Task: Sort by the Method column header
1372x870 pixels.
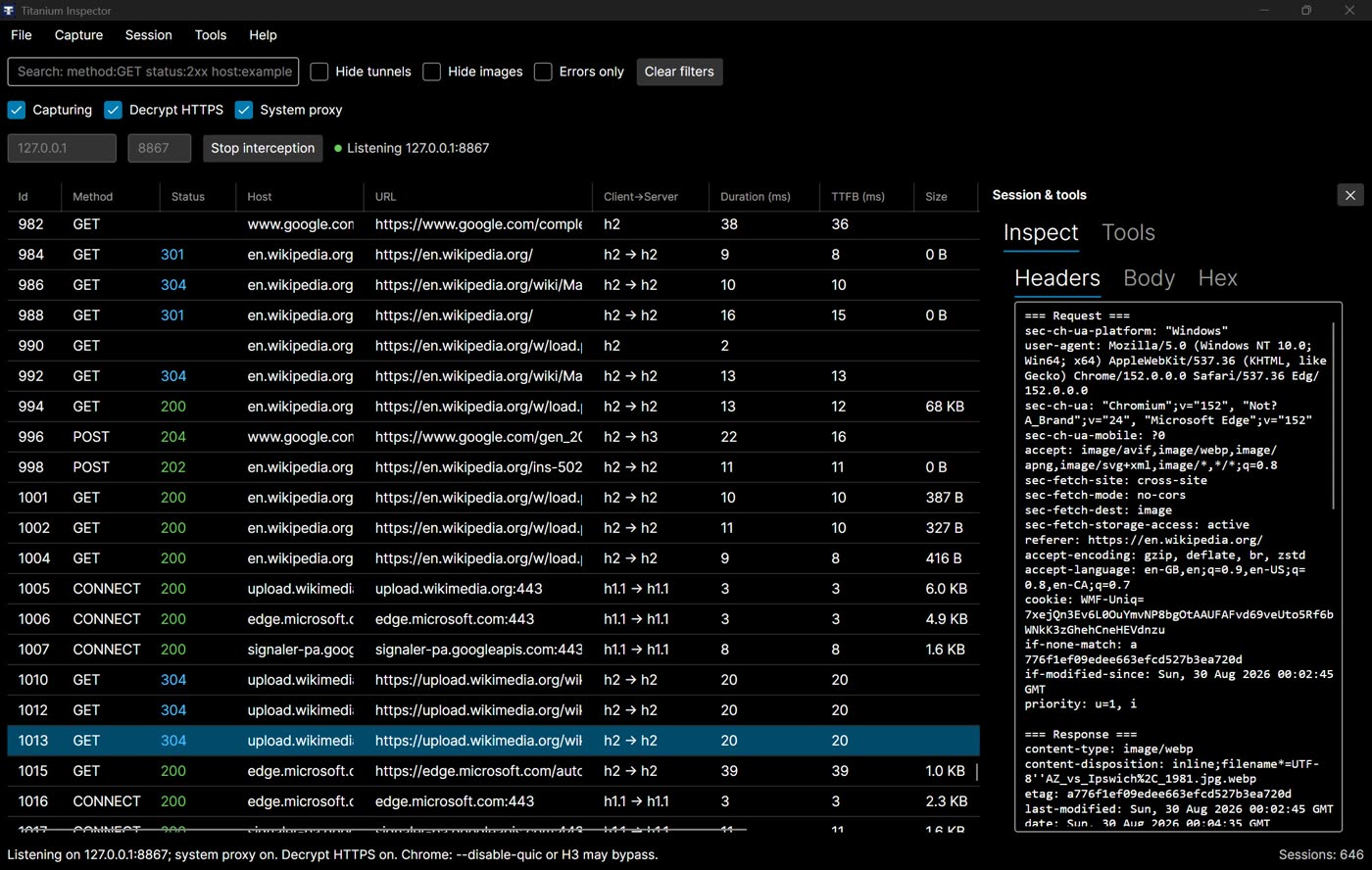Action: pos(110,197)
